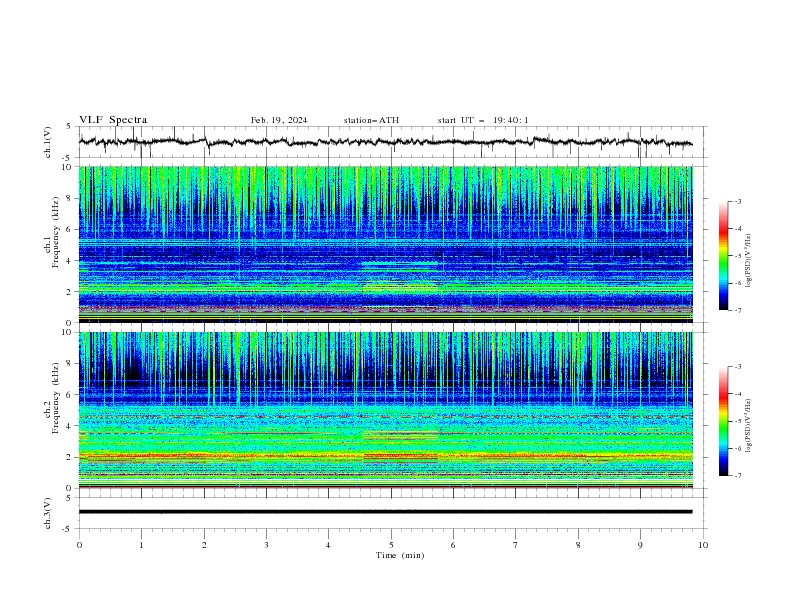Click inside the ch.1 spectrogram panel
This screenshot has height=612, width=792.
click(x=386, y=244)
